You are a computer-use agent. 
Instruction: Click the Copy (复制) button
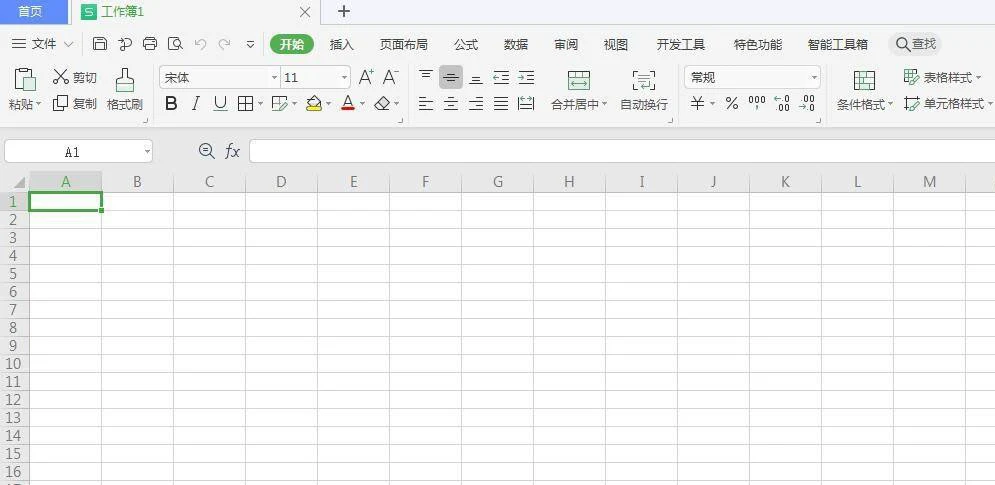[x=74, y=103]
